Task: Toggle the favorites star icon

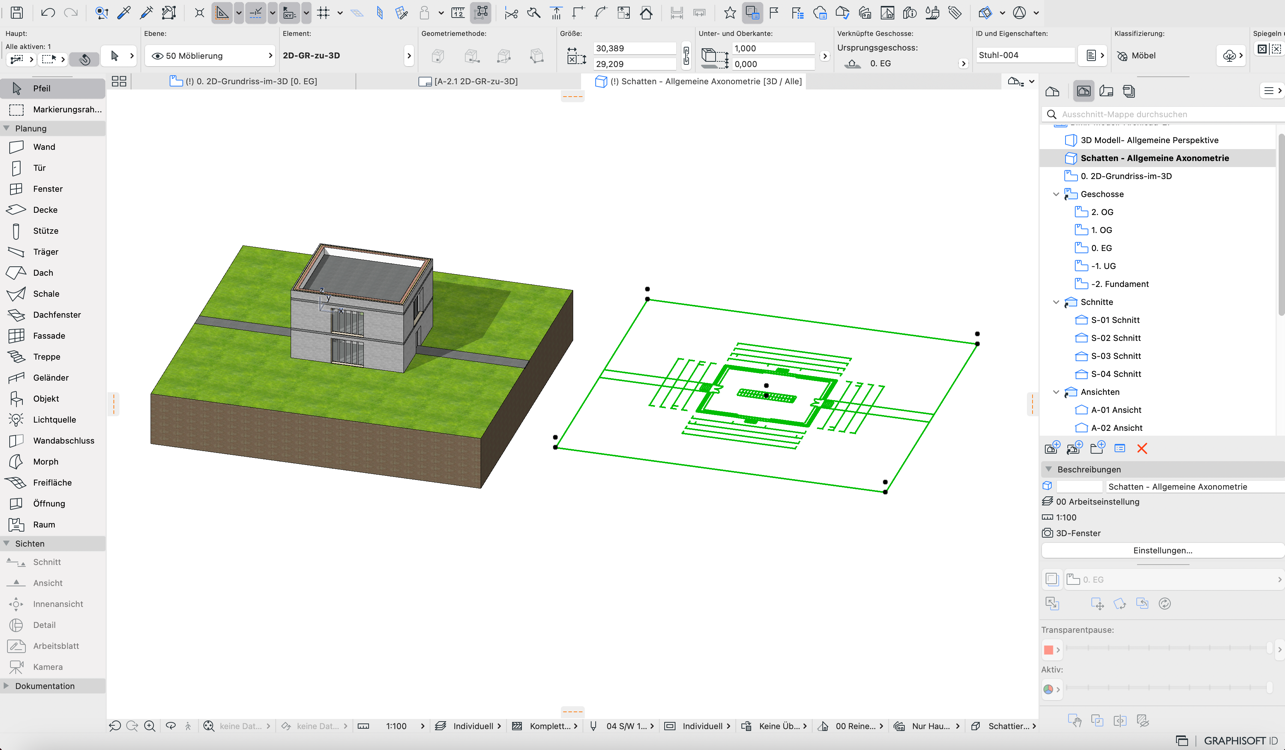Action: click(x=730, y=13)
